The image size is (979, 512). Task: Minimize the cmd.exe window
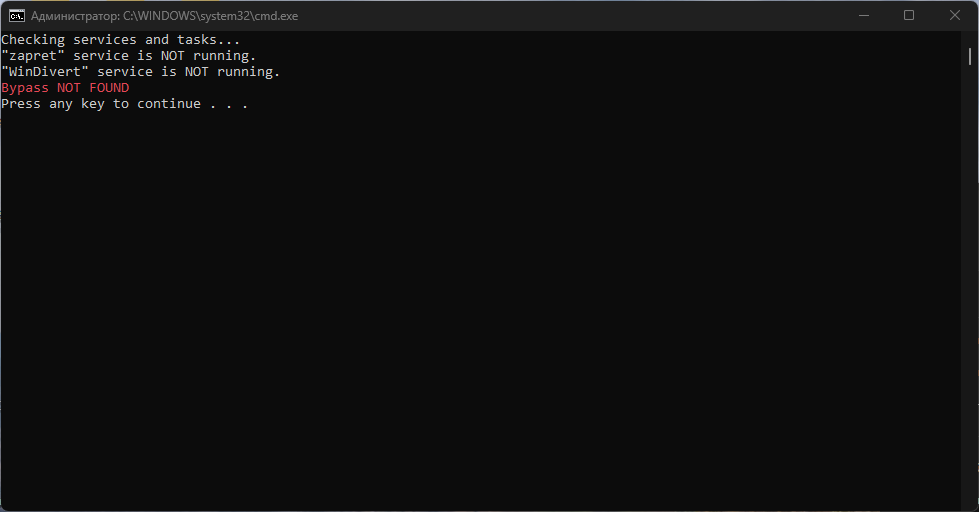click(x=864, y=16)
